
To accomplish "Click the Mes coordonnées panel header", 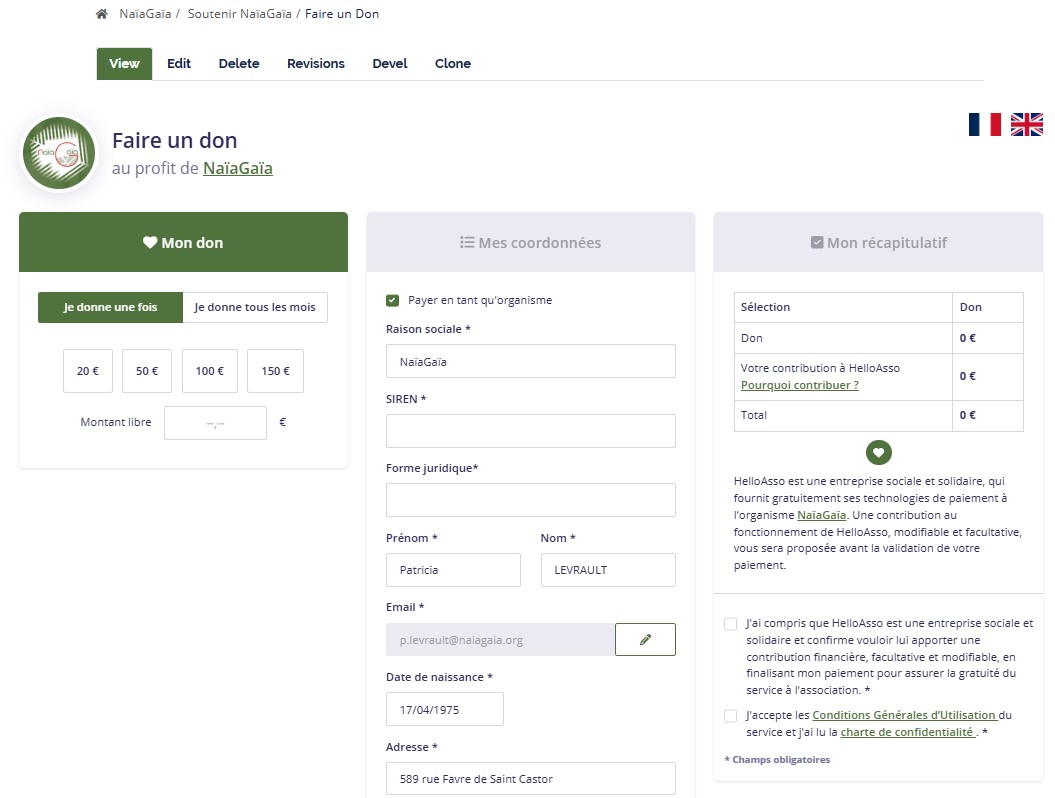I will point(531,242).
